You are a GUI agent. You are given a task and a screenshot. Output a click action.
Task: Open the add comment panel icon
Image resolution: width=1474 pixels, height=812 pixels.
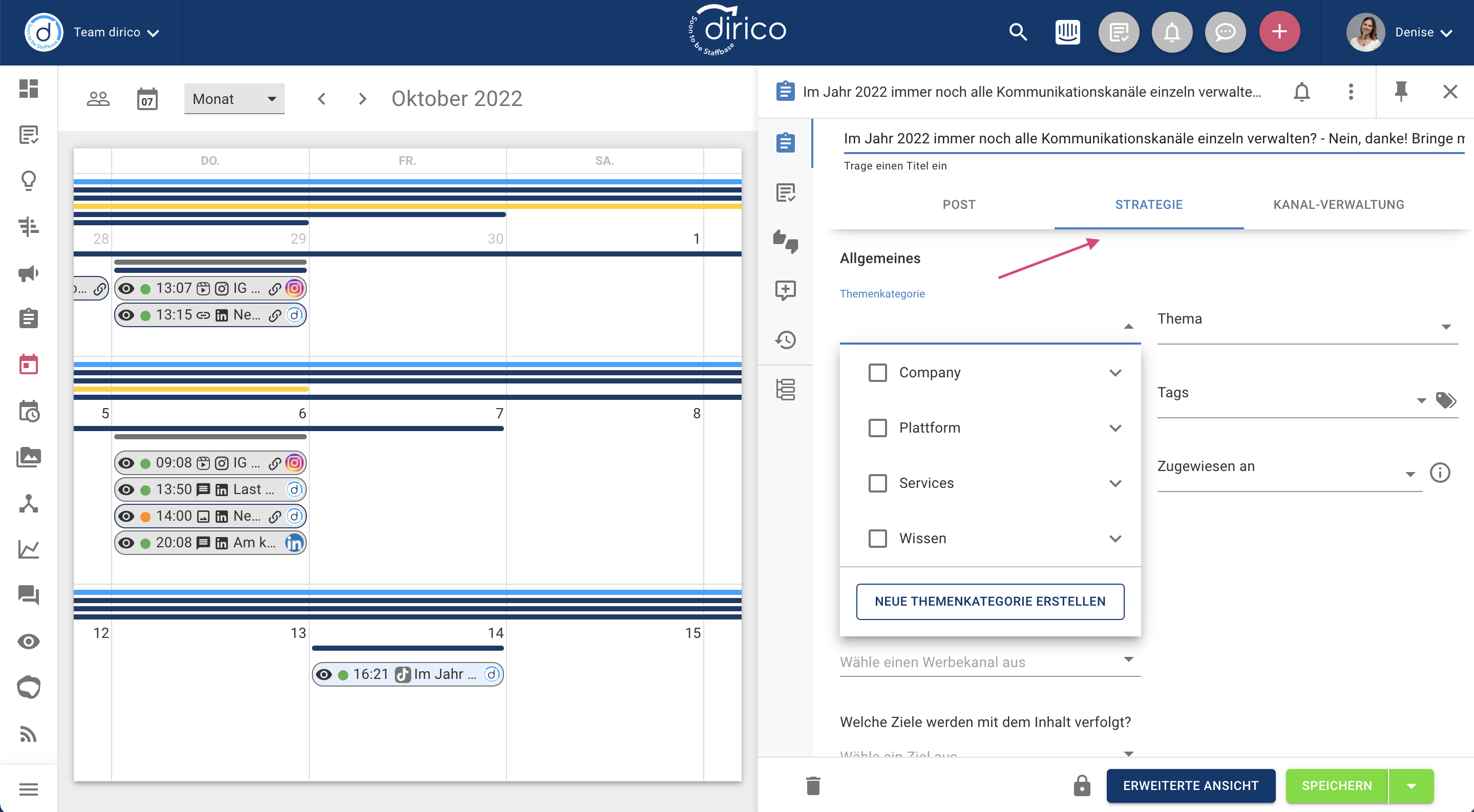[x=785, y=290]
